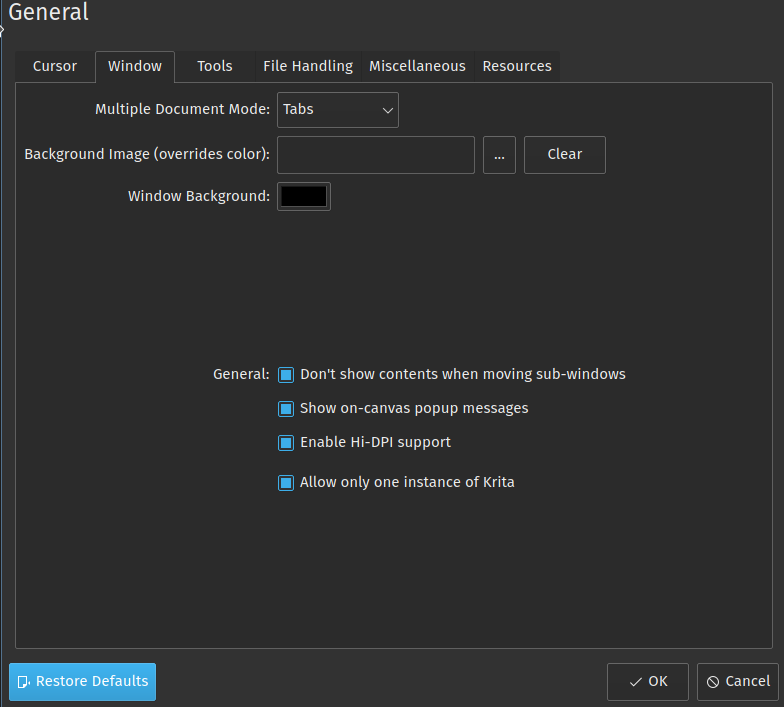The width and height of the screenshot is (784, 707).
Task: Click Restore Defaults button
Action: [x=82, y=682]
